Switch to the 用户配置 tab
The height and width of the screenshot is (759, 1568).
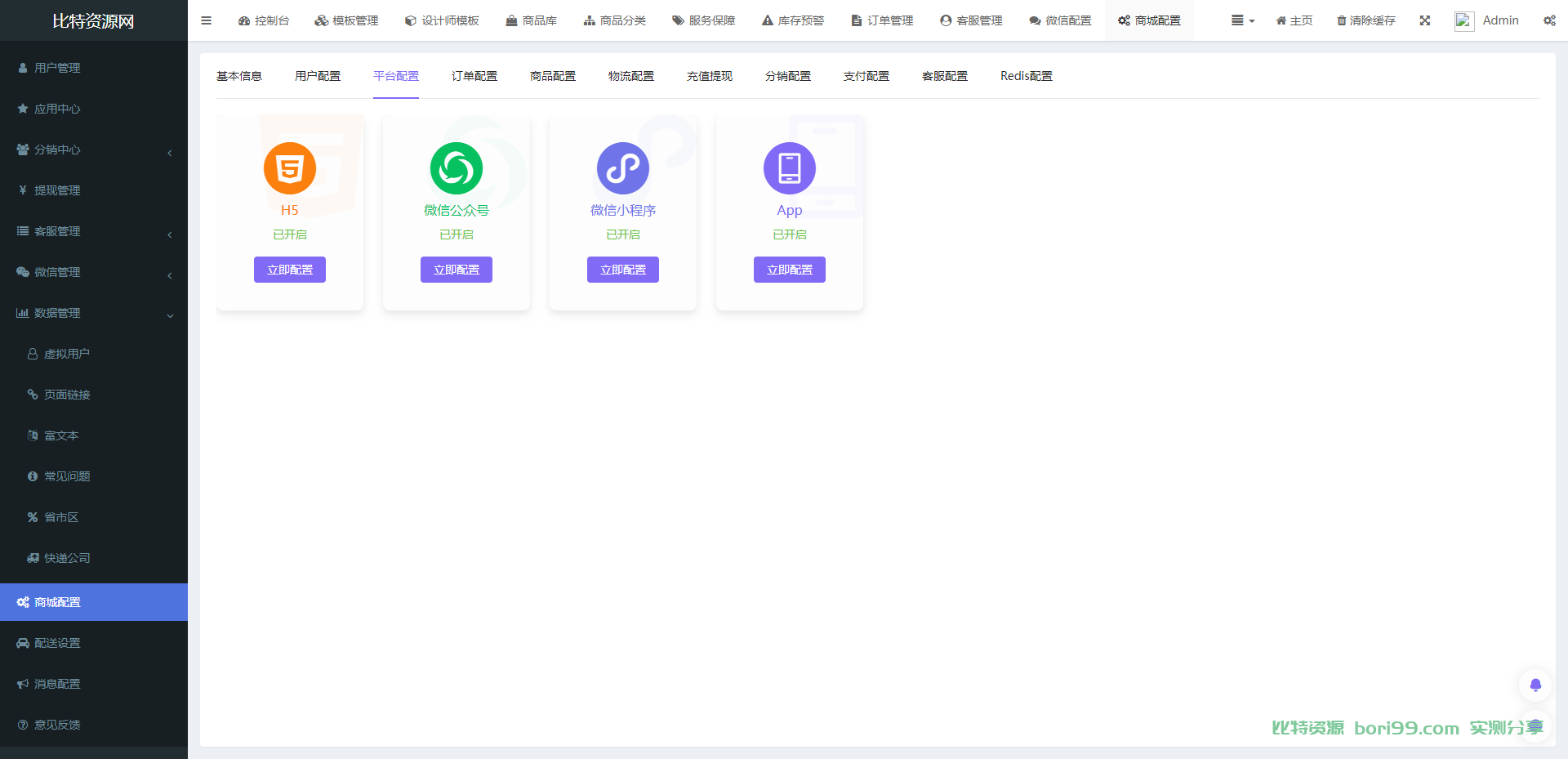point(318,76)
